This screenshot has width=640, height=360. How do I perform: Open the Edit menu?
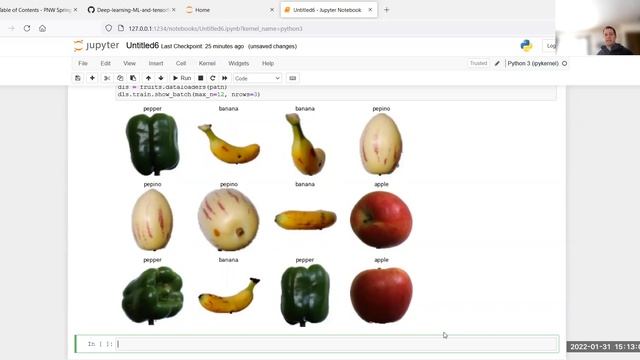(x=105, y=63)
